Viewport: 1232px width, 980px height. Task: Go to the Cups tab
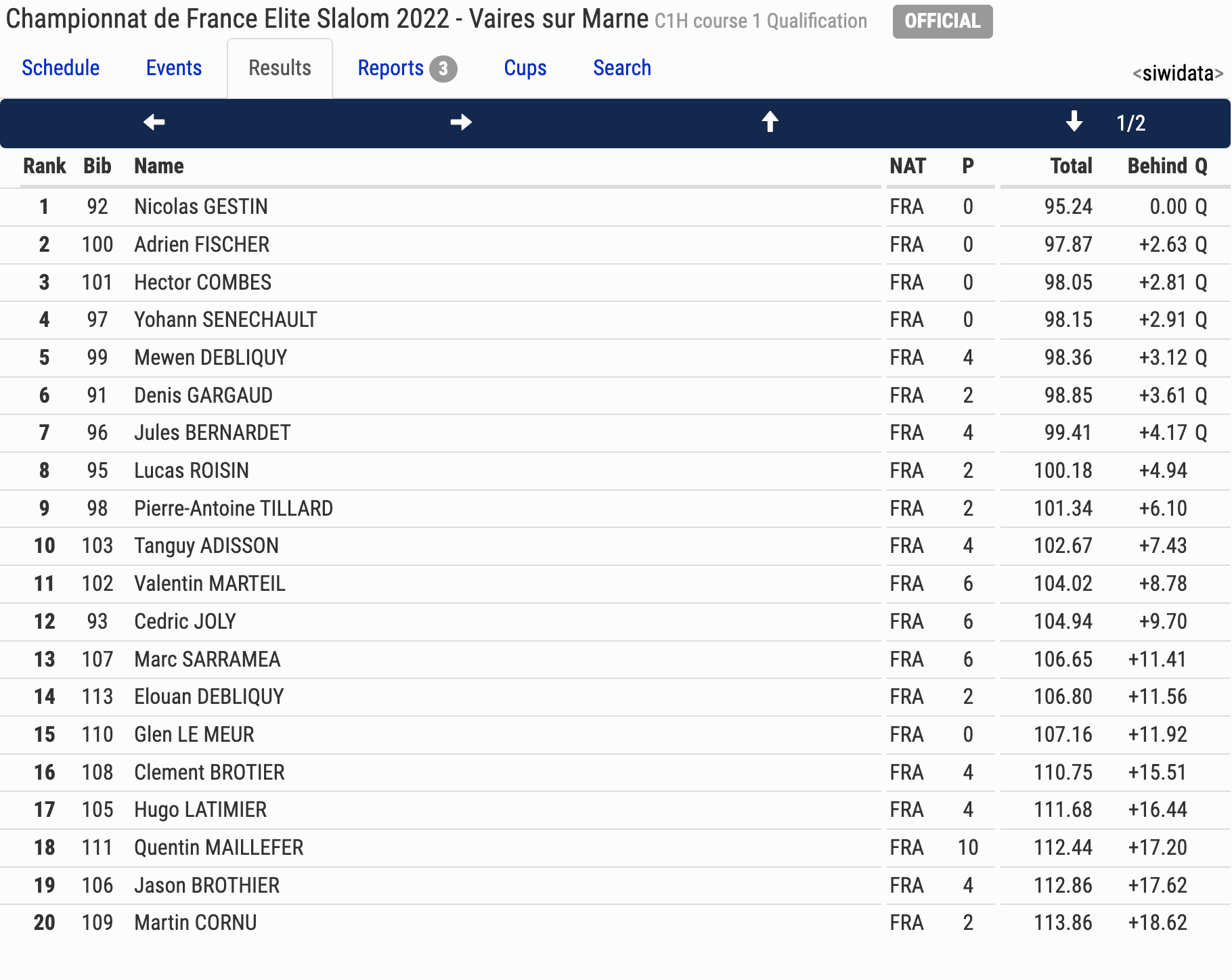525,68
